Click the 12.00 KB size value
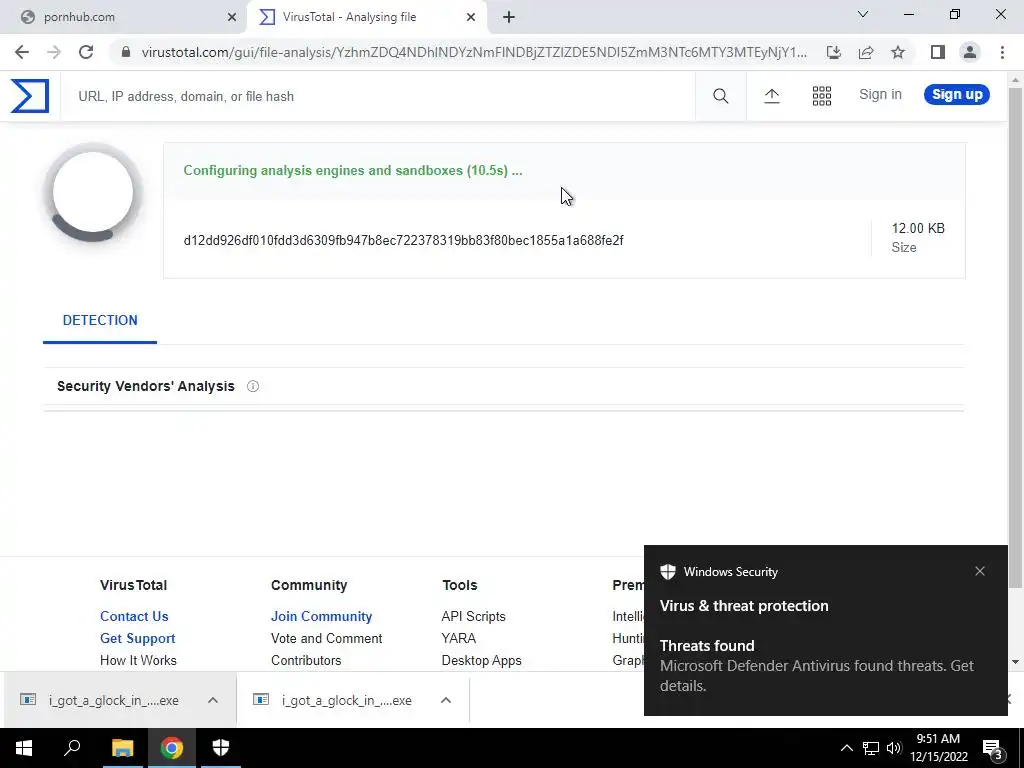The width and height of the screenshot is (1024, 768). 918,229
